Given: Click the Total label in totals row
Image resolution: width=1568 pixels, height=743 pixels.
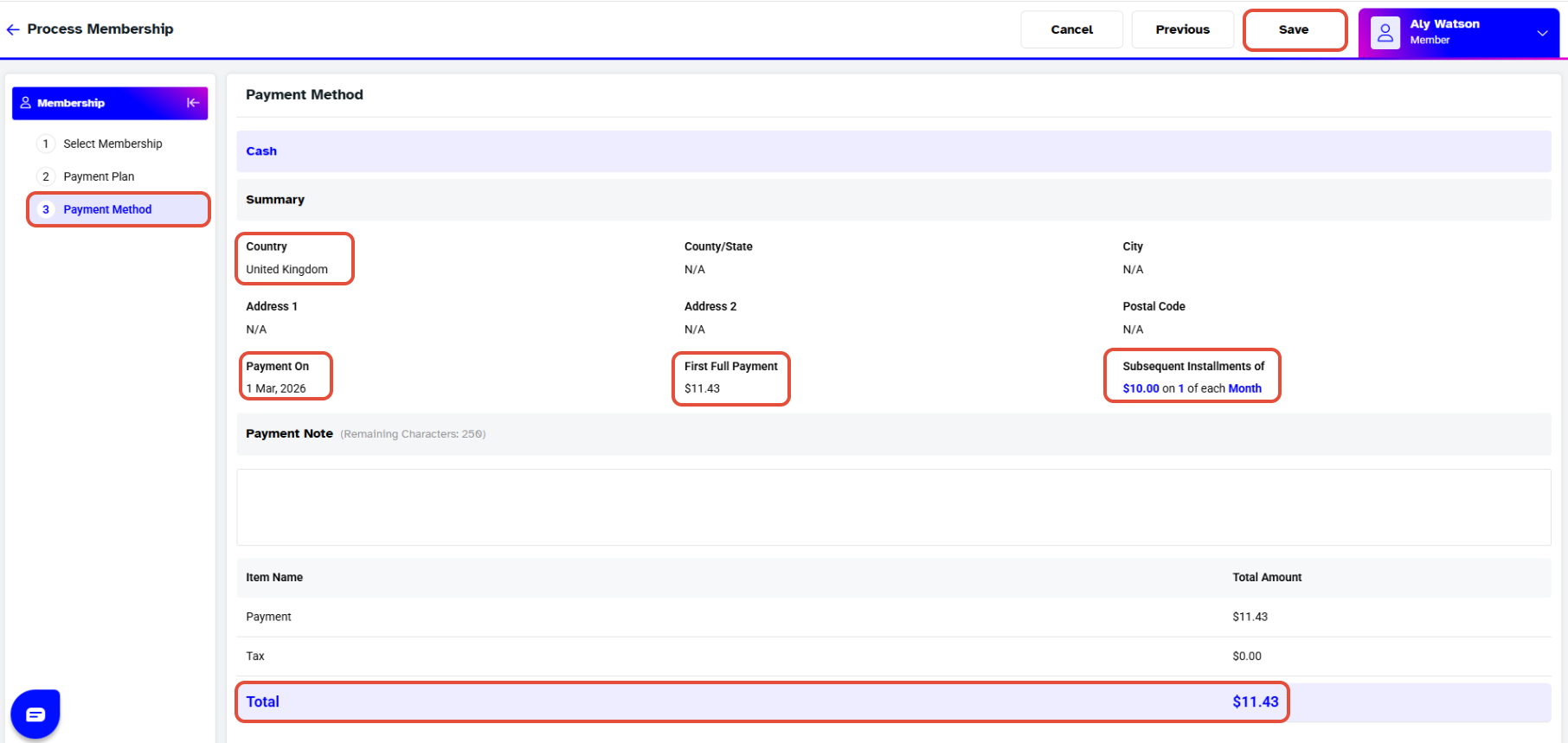Looking at the screenshot, I should point(262,701).
